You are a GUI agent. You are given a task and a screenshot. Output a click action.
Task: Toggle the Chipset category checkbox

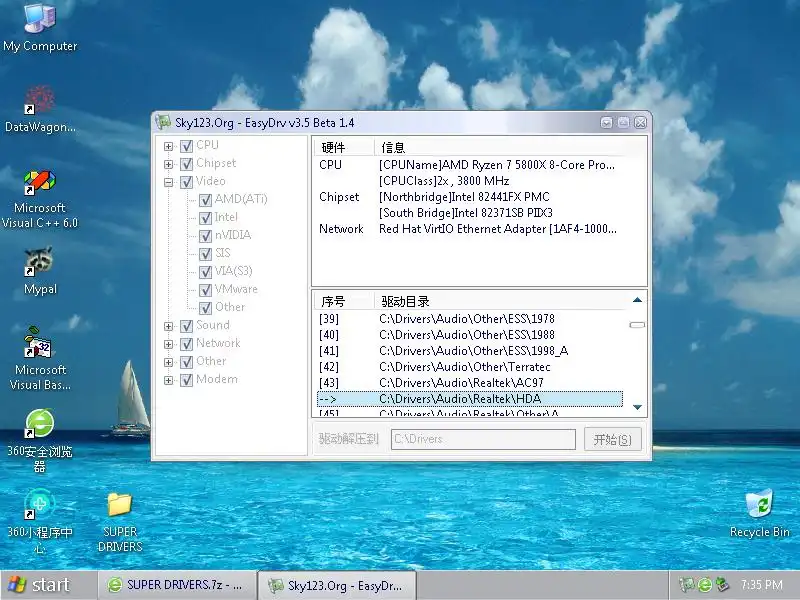tap(187, 164)
